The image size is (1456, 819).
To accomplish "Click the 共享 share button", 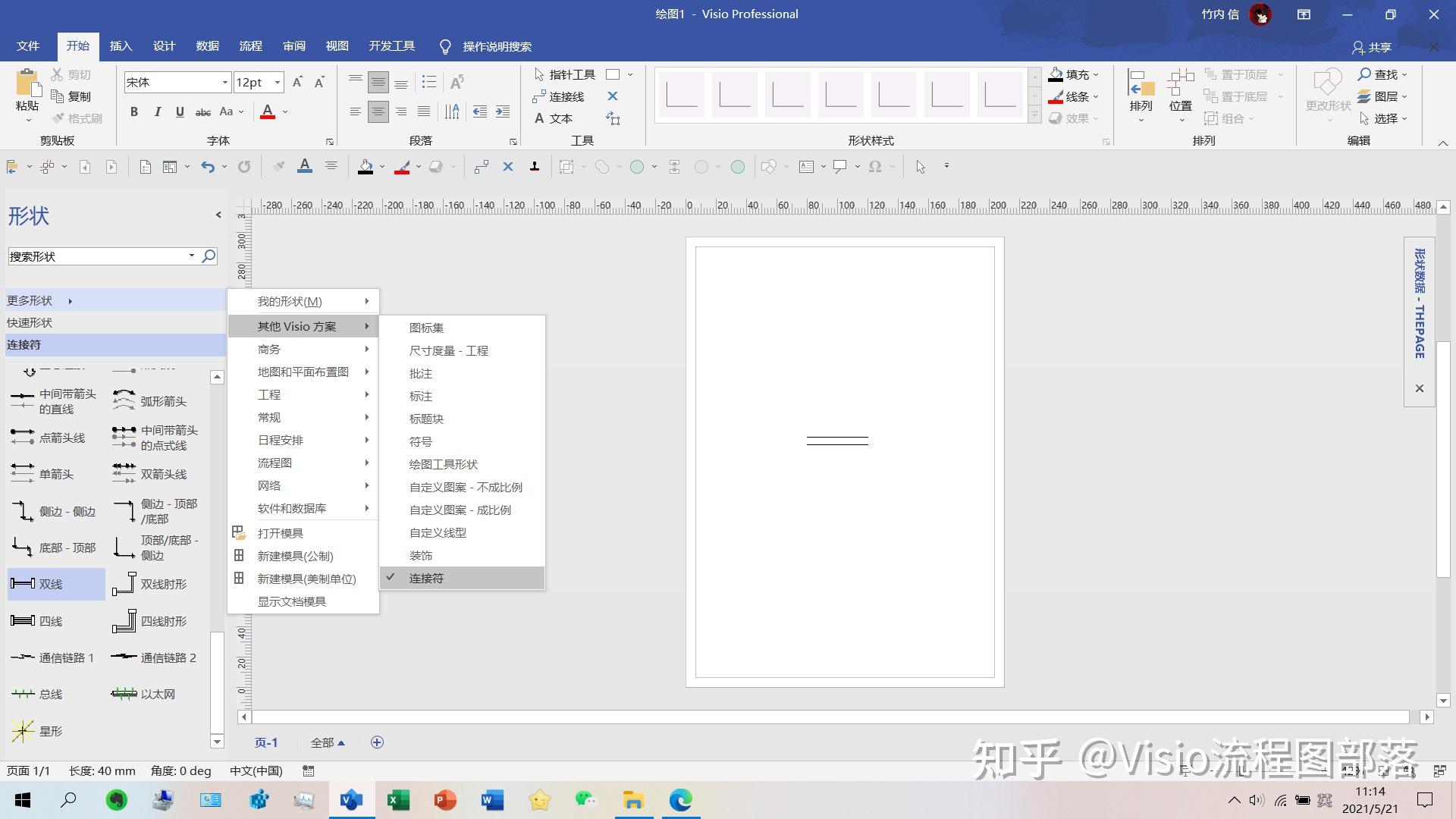I will click(1371, 47).
